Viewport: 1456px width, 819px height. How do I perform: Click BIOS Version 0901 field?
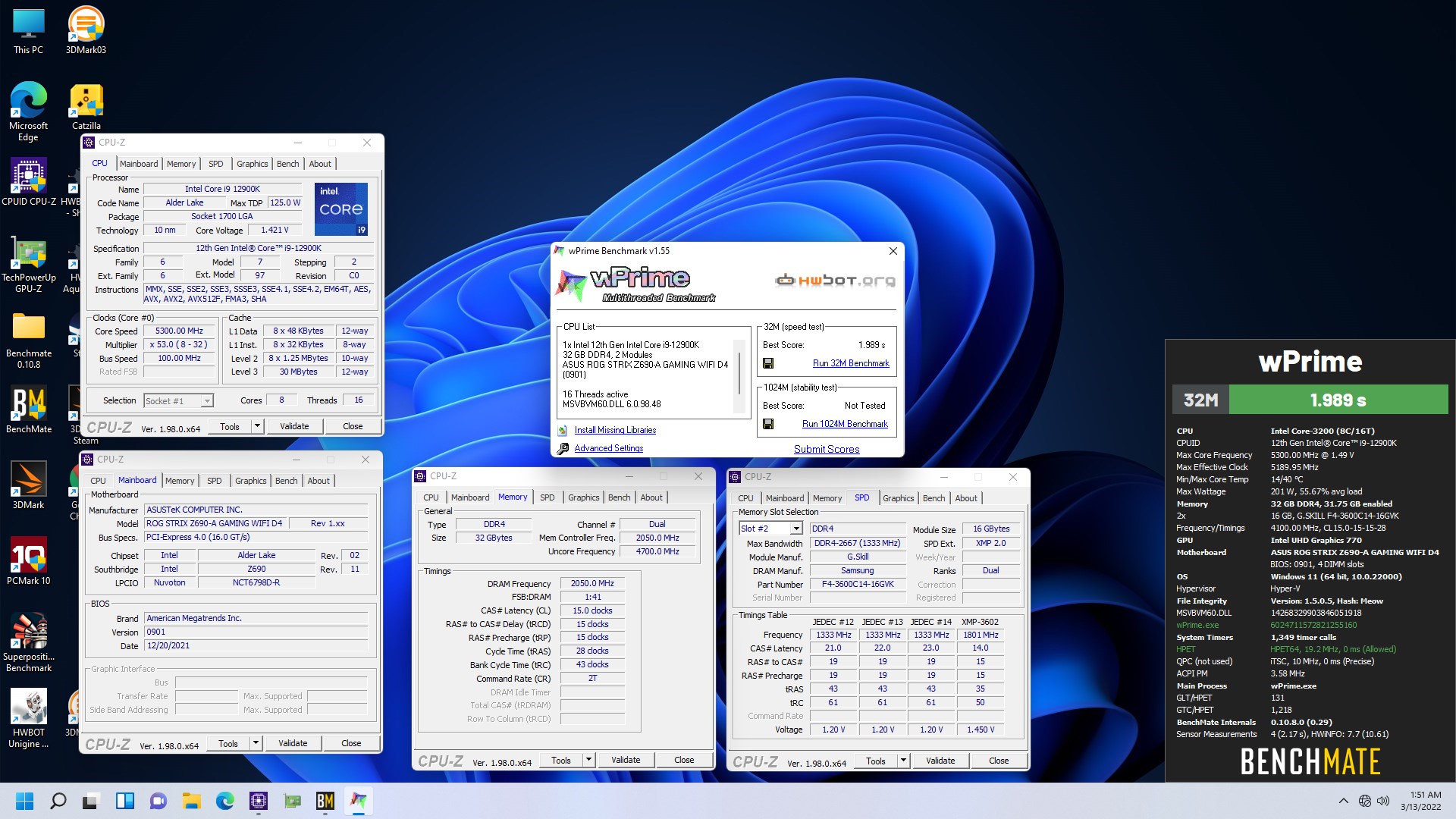(x=256, y=632)
